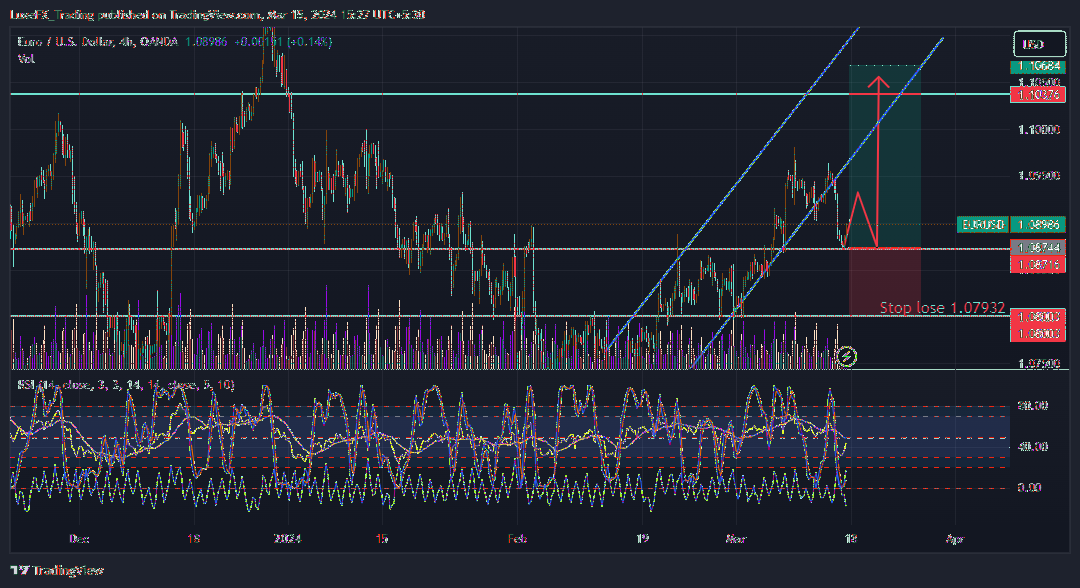Viewport: 1080px width, 588px height.
Task: Click the 1.07500 price axis value
Action: coord(1039,364)
